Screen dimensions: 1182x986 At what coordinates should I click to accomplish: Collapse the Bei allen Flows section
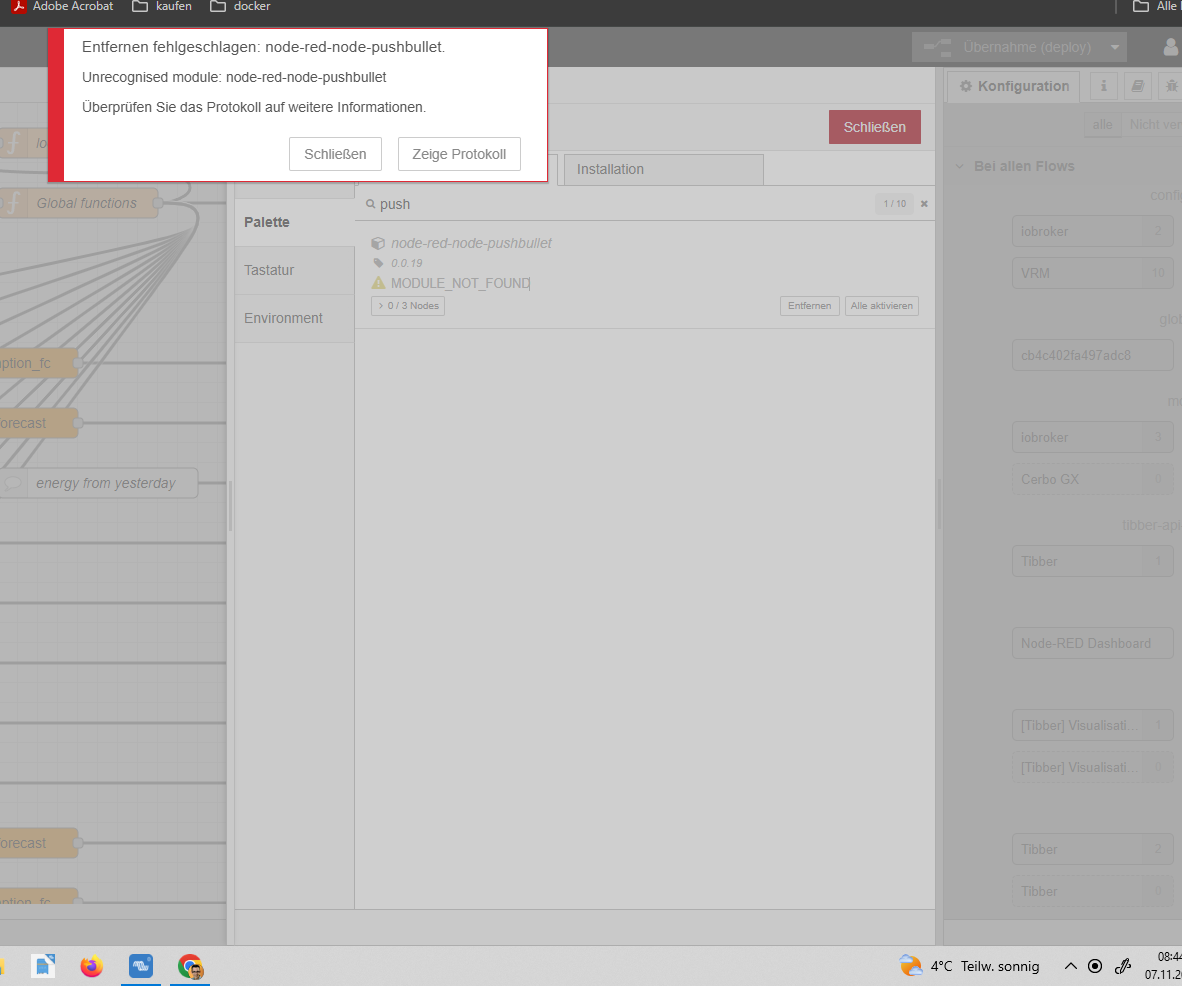(960, 166)
